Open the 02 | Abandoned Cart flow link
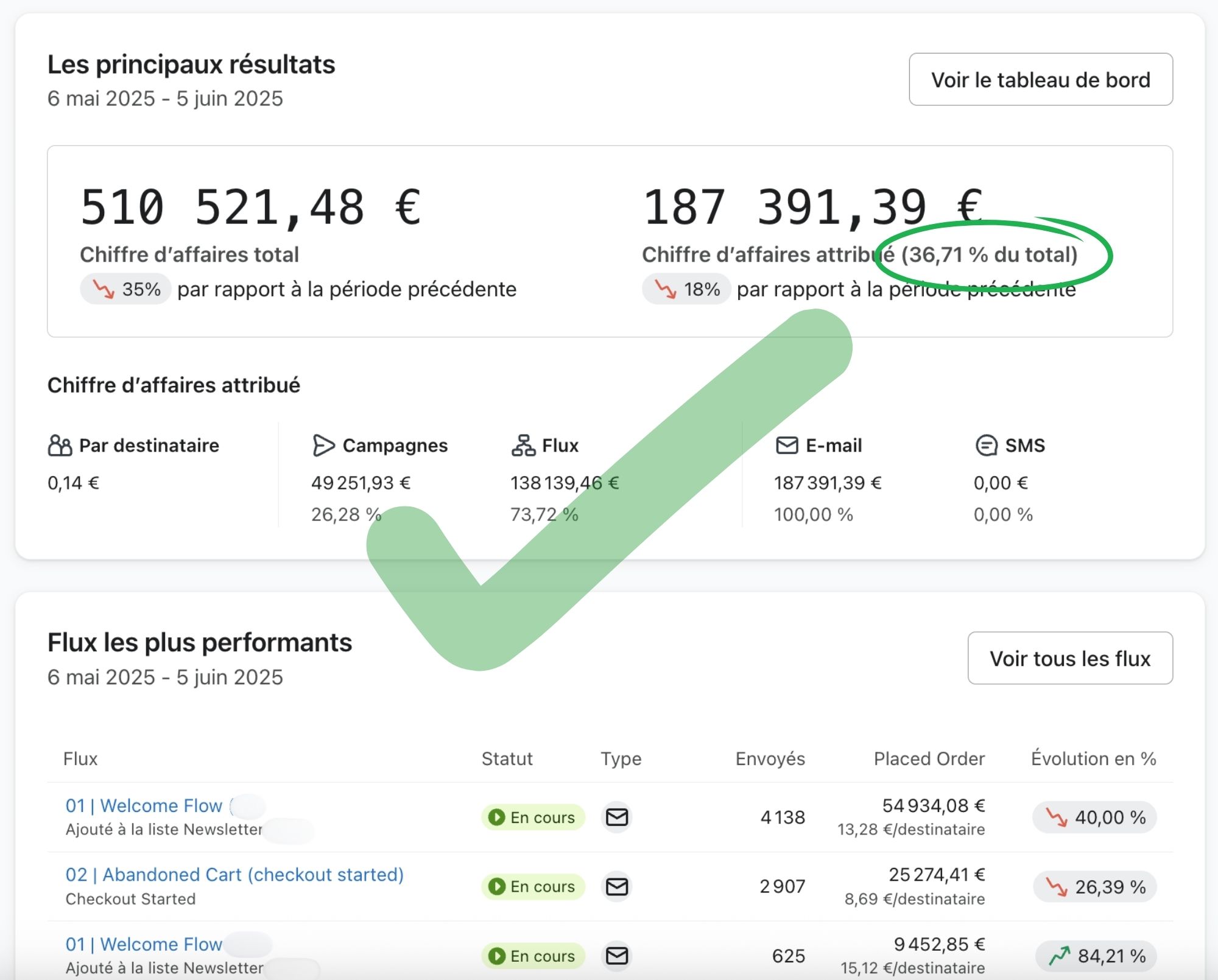Viewport: 1218px width, 980px height. click(234, 874)
